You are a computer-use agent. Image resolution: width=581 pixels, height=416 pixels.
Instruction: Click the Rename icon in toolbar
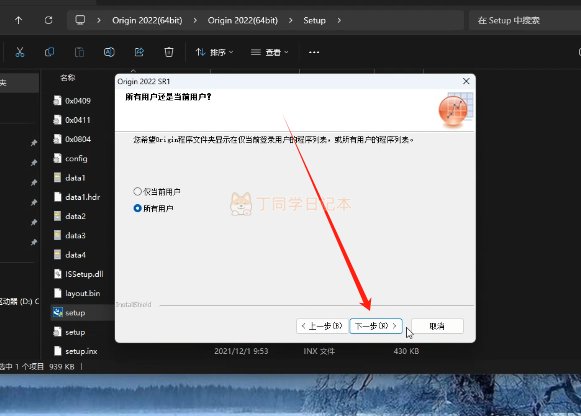(x=109, y=52)
